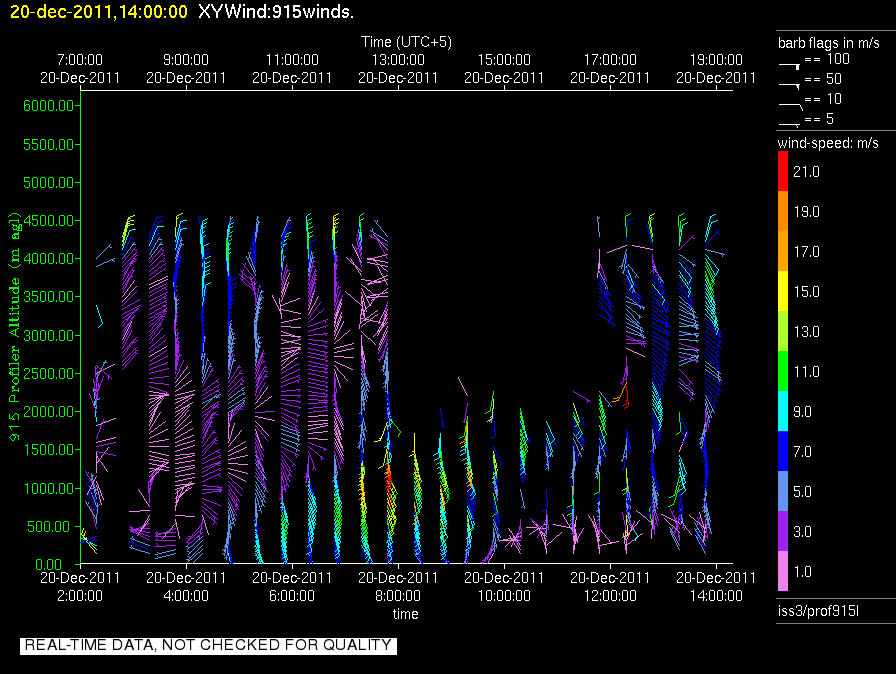Click the top axis label 13:00:00
Viewport: 896px width, 674px height.
point(398,59)
